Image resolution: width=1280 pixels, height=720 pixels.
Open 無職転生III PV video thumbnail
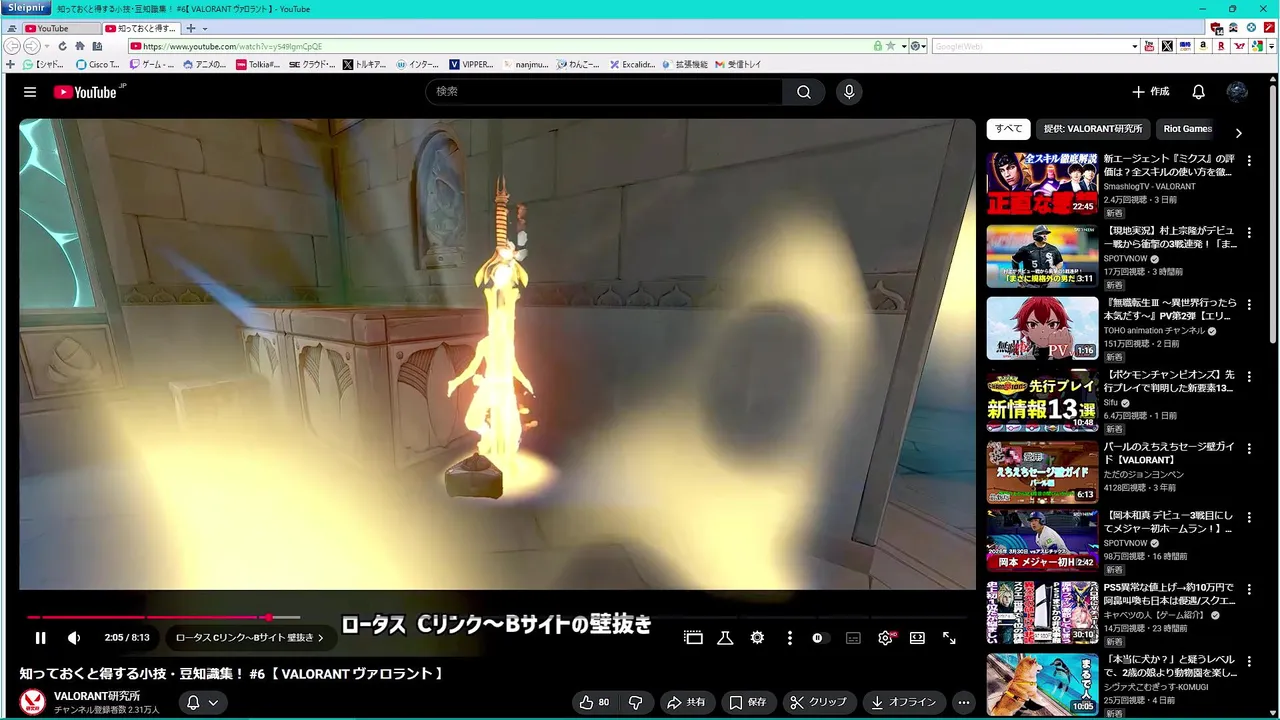point(1042,328)
